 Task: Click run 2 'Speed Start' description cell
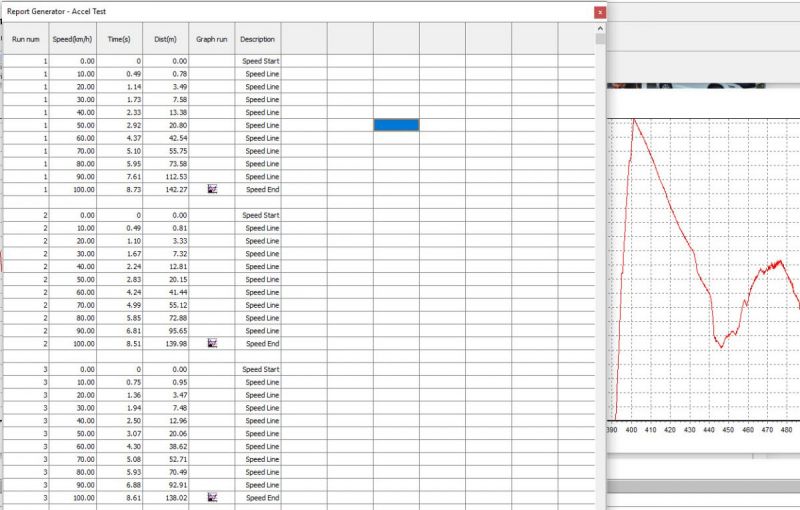point(258,215)
